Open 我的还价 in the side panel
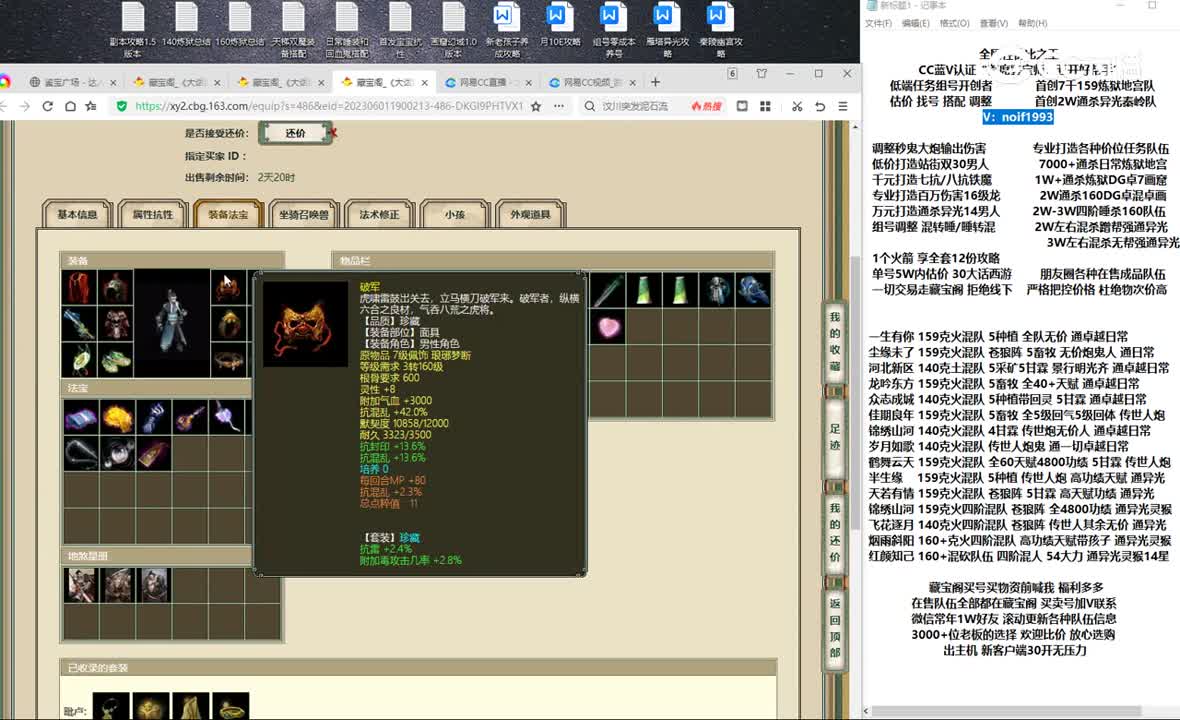 835,532
